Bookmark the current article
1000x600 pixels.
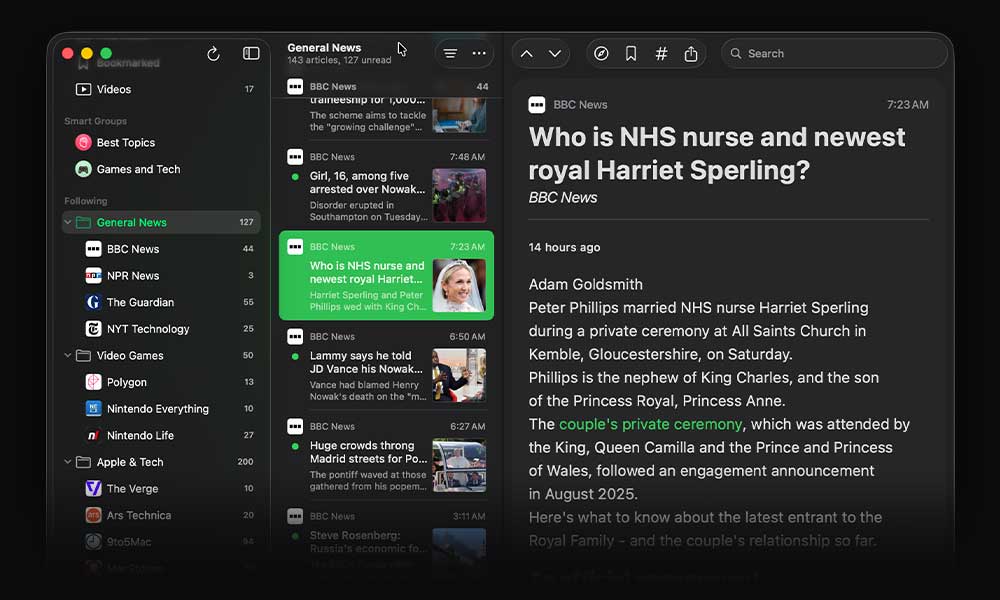click(631, 54)
